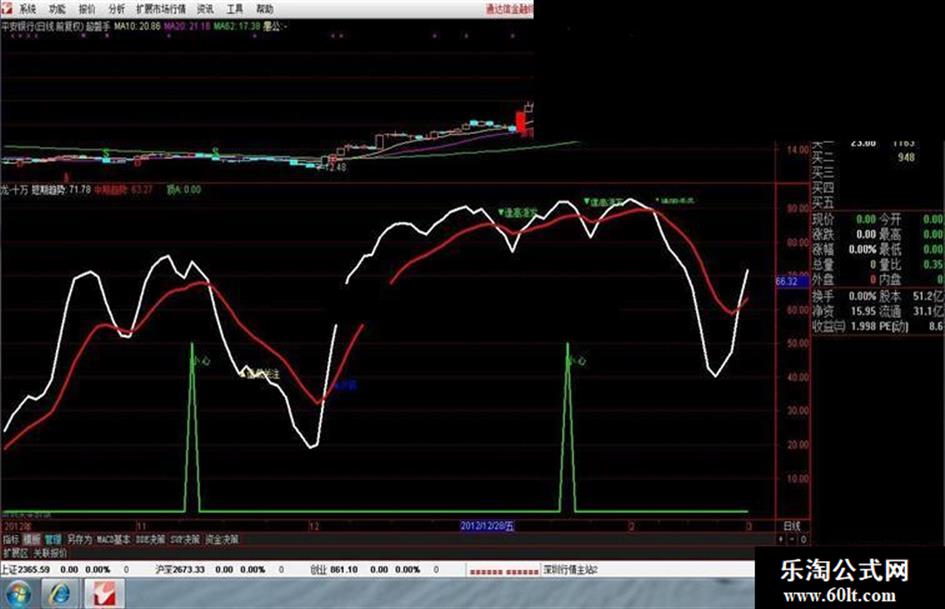Click the 短期趋势 71.78 indicator label

(61, 190)
